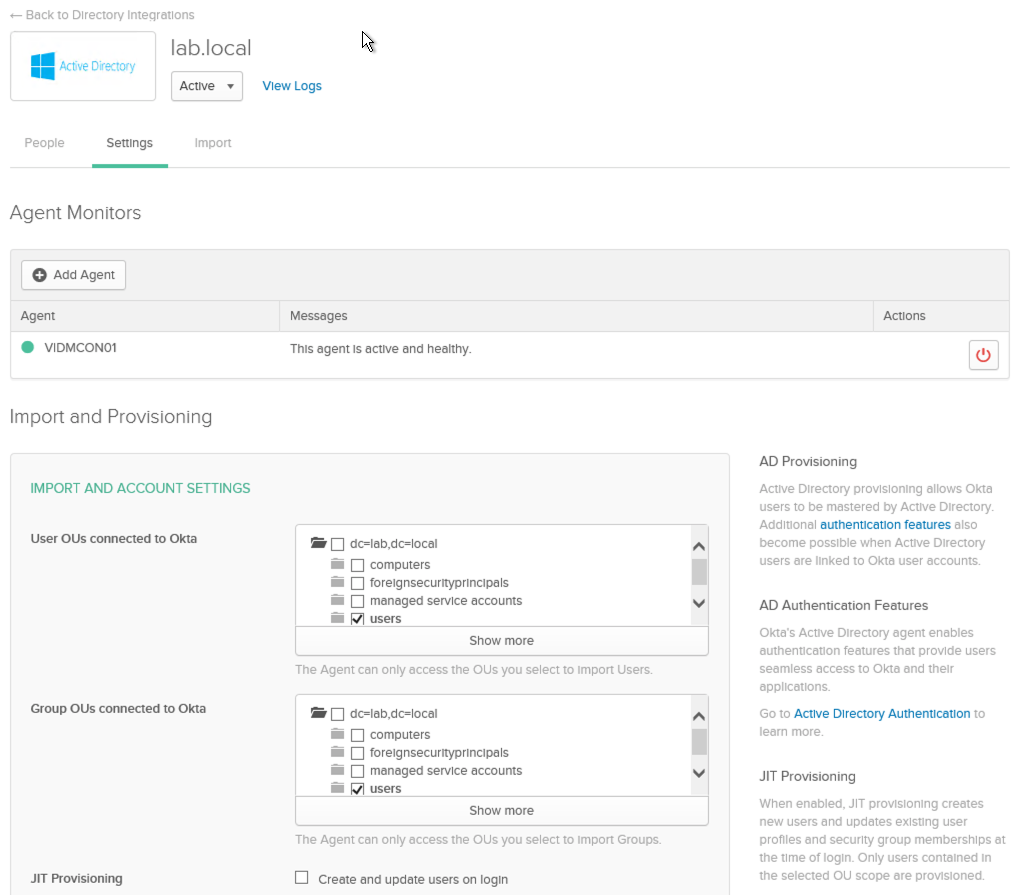This screenshot has width=1035, height=895.
Task: Switch to the Import tab
Action: click(x=213, y=143)
